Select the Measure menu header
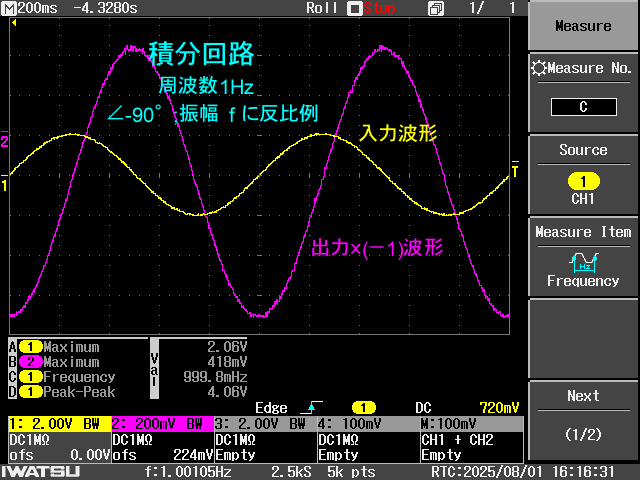Viewport: 640px width, 480px height. [x=583, y=26]
